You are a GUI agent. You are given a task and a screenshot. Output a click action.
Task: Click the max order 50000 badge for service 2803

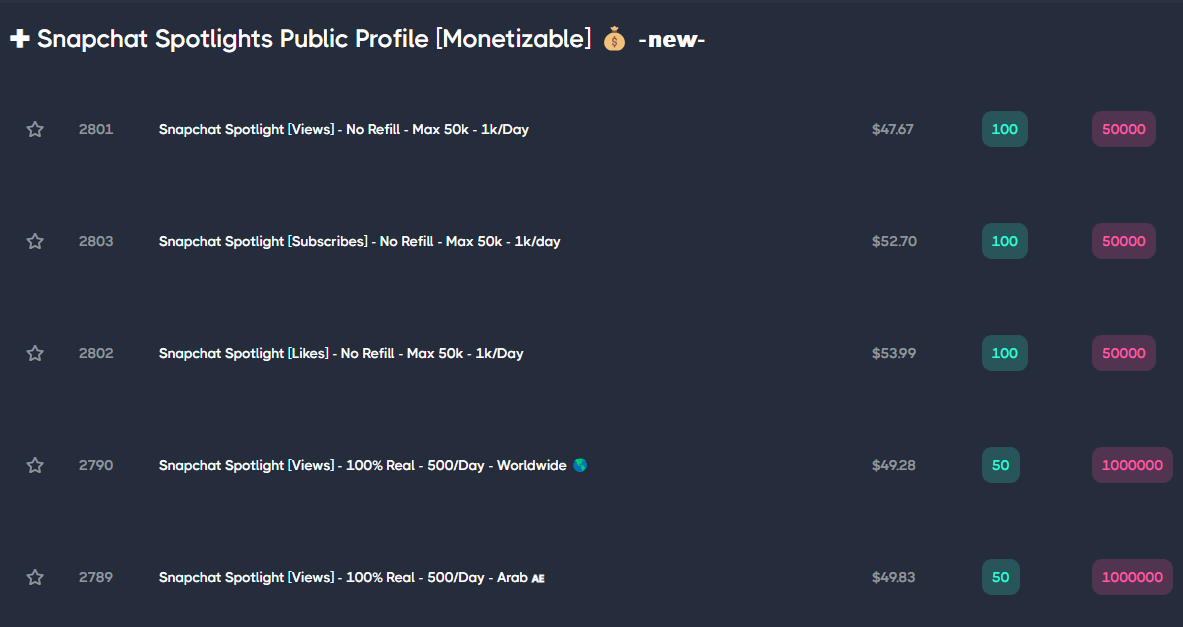tap(1123, 241)
